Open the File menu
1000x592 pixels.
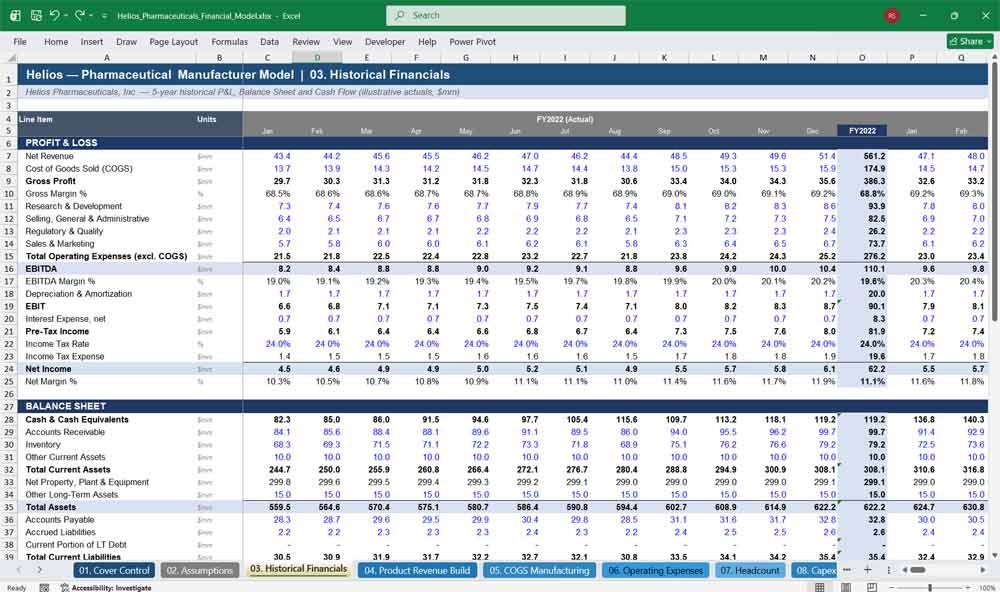pyautogui.click(x=20, y=41)
